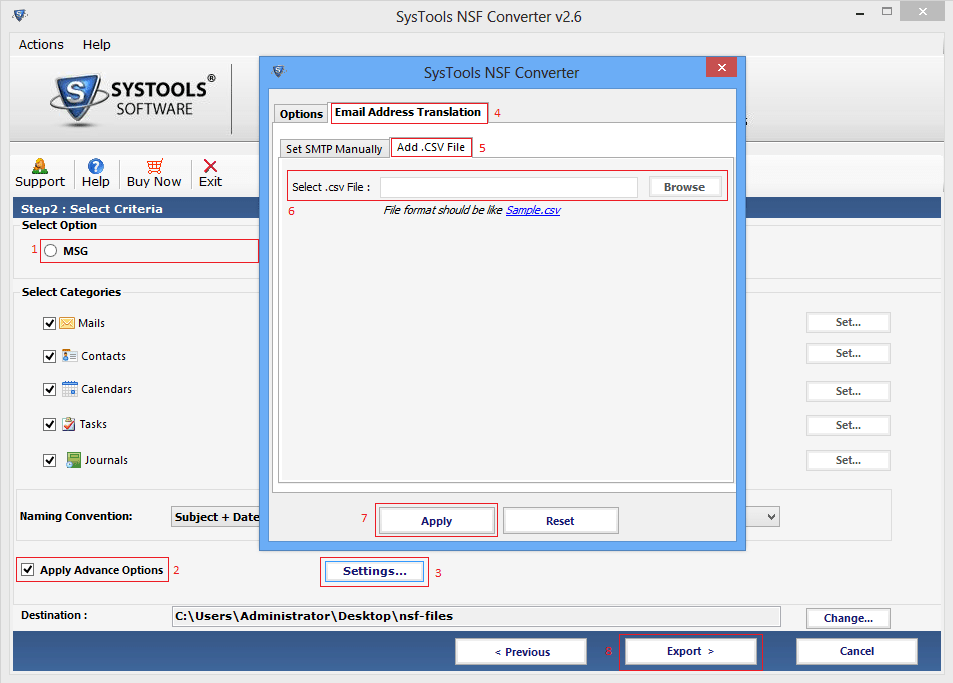953x683 pixels.
Task: Minimize the main NSF Converter window
Action: click(x=860, y=12)
